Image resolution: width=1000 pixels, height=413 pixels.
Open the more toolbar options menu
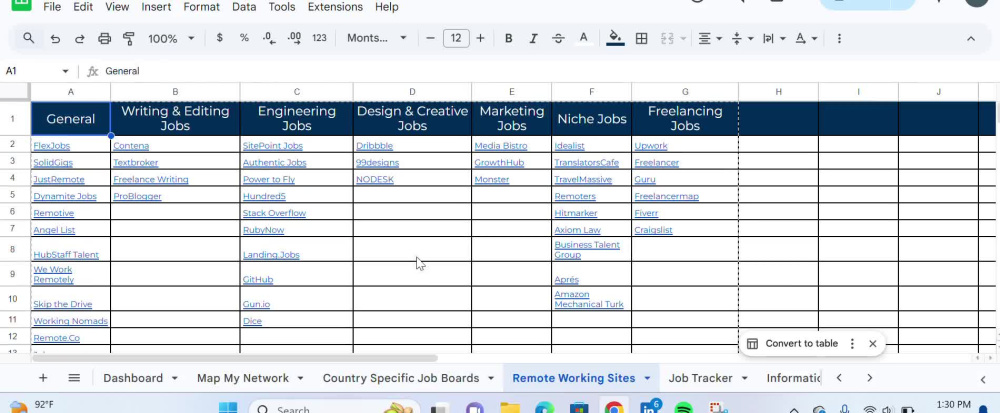click(839, 38)
